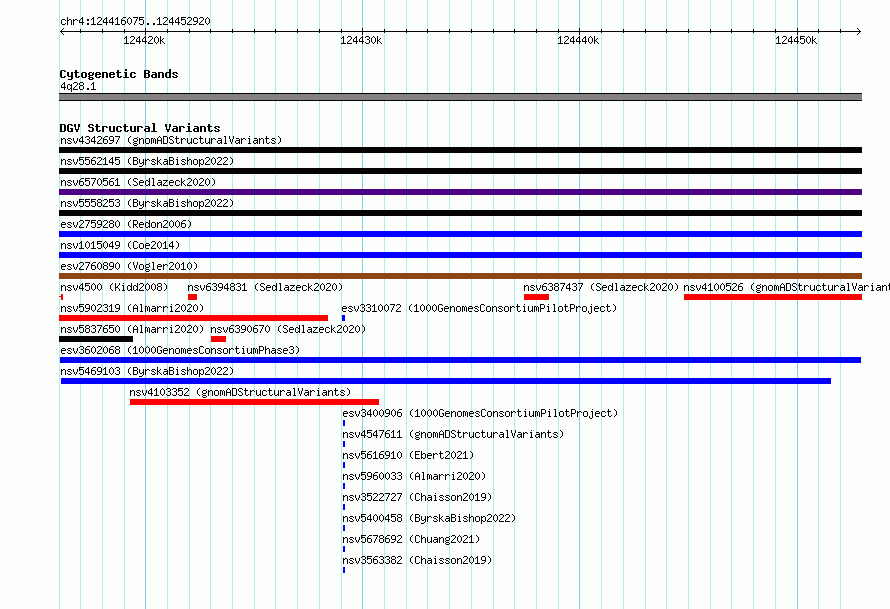
Task: Open the nsv6570561 Sedlazeck2020 variant label
Action: click(138, 182)
